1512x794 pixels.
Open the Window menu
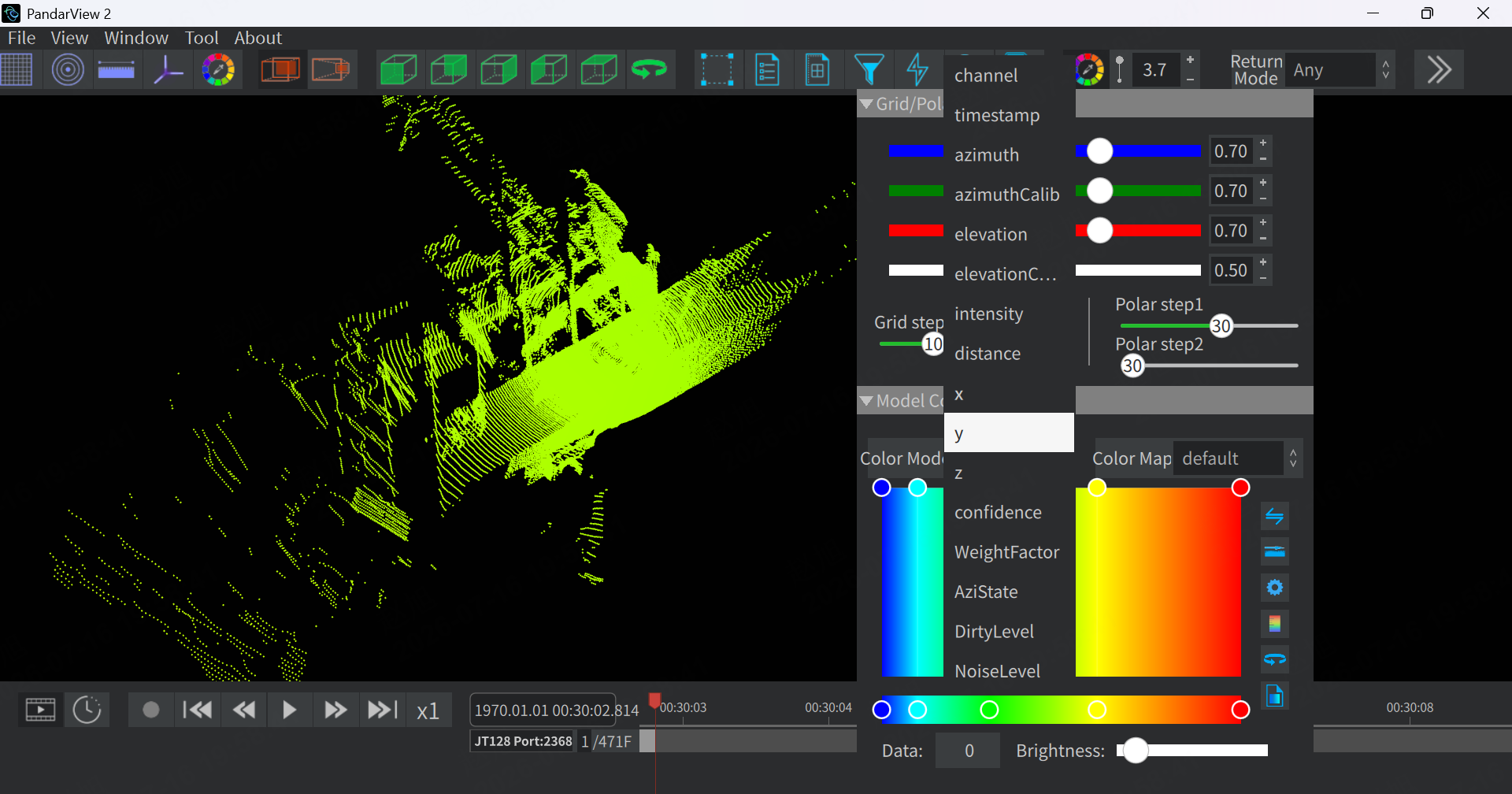point(136,38)
